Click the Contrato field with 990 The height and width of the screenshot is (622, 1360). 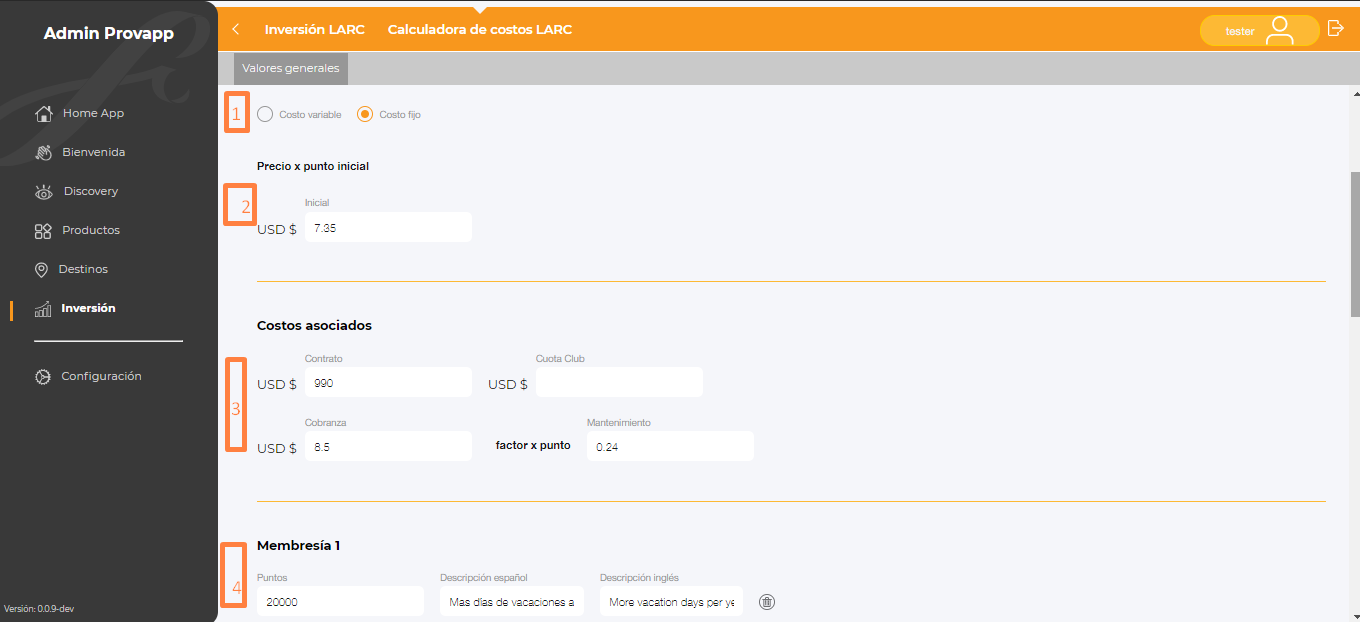(388, 382)
